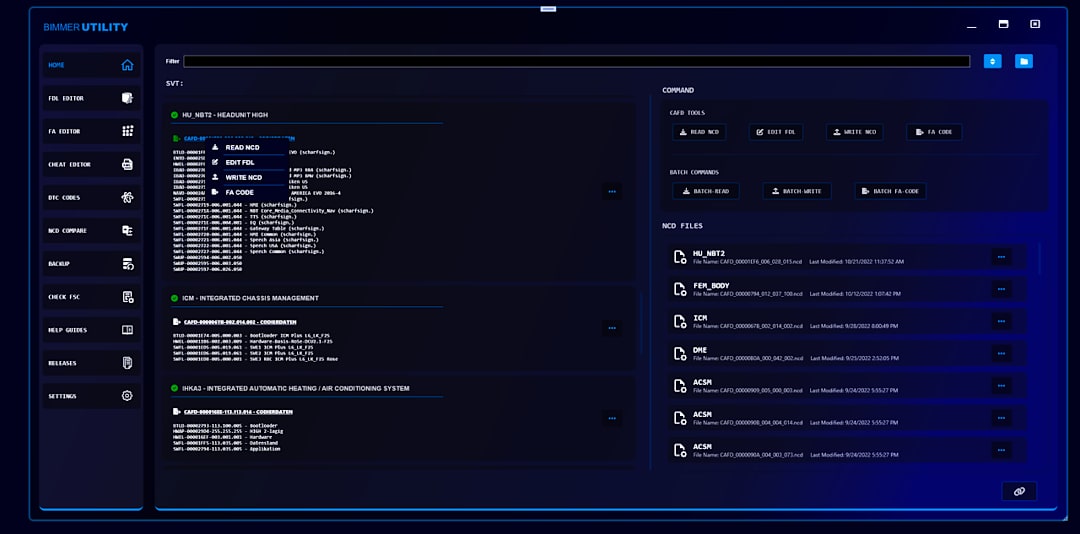Toggle the IHKA3 heating system status indicator
1080x534 pixels.
[x=174, y=388]
